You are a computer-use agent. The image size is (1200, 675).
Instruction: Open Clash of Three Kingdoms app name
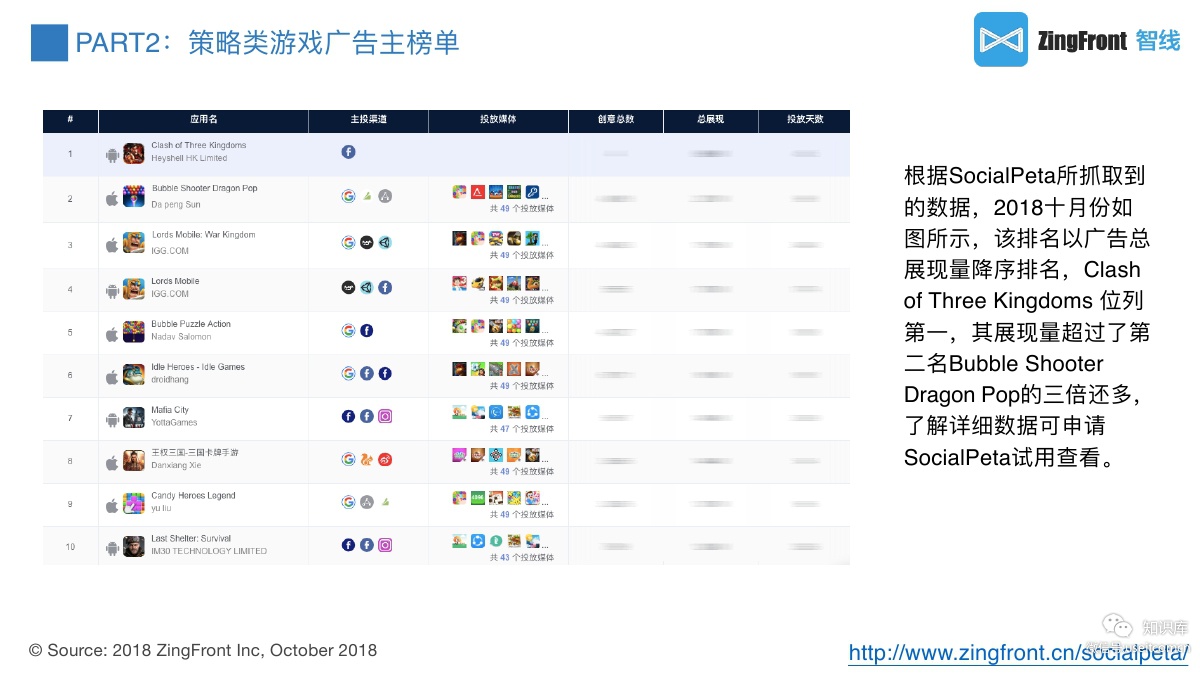[x=198, y=146]
